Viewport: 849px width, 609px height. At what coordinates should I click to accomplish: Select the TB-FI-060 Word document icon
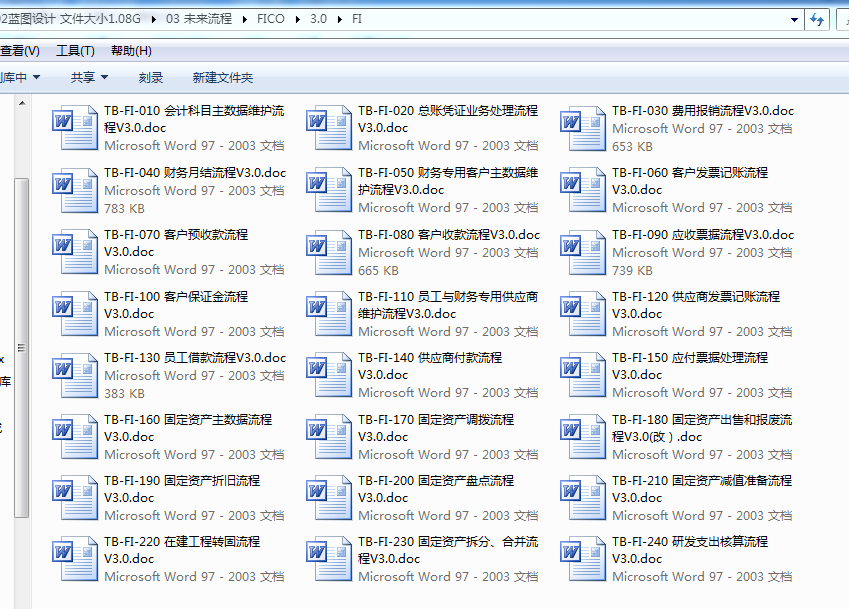(583, 190)
